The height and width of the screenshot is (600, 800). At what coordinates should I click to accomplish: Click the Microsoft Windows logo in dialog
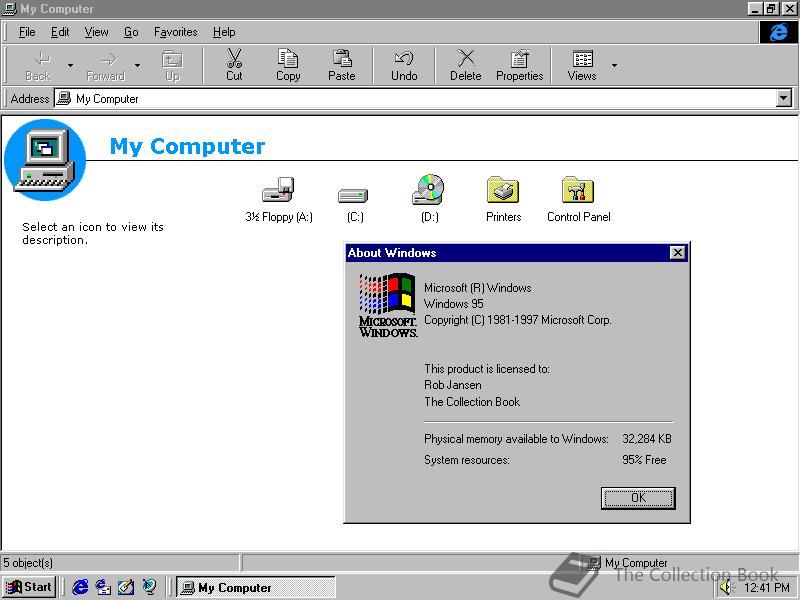pyautogui.click(x=388, y=305)
